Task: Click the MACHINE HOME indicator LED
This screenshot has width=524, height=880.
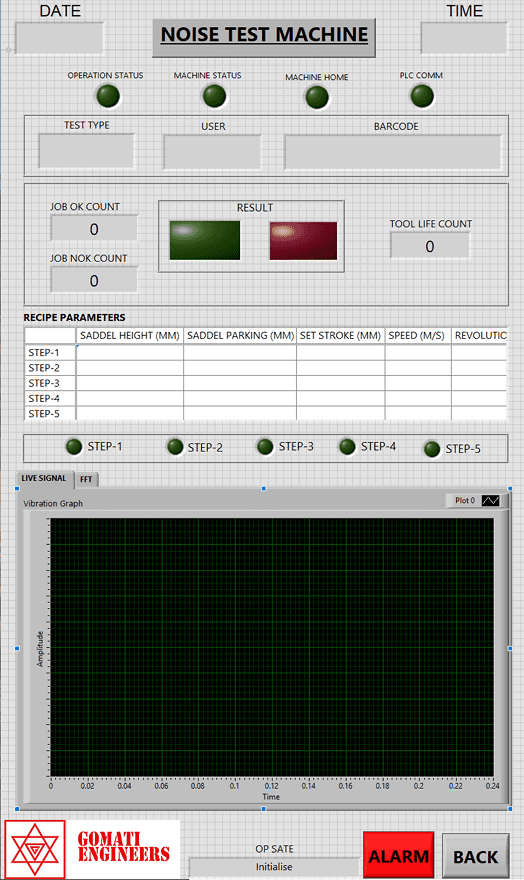Action: click(317, 97)
